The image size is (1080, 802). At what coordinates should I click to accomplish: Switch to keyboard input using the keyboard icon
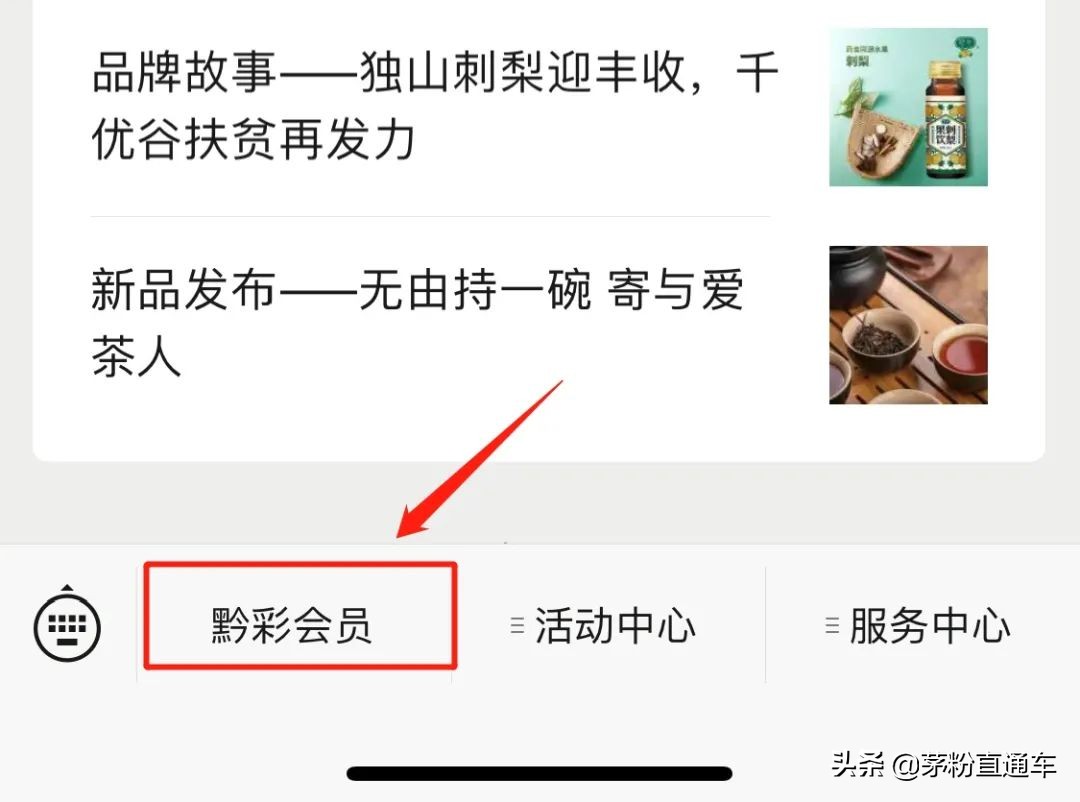pyautogui.click(x=67, y=624)
